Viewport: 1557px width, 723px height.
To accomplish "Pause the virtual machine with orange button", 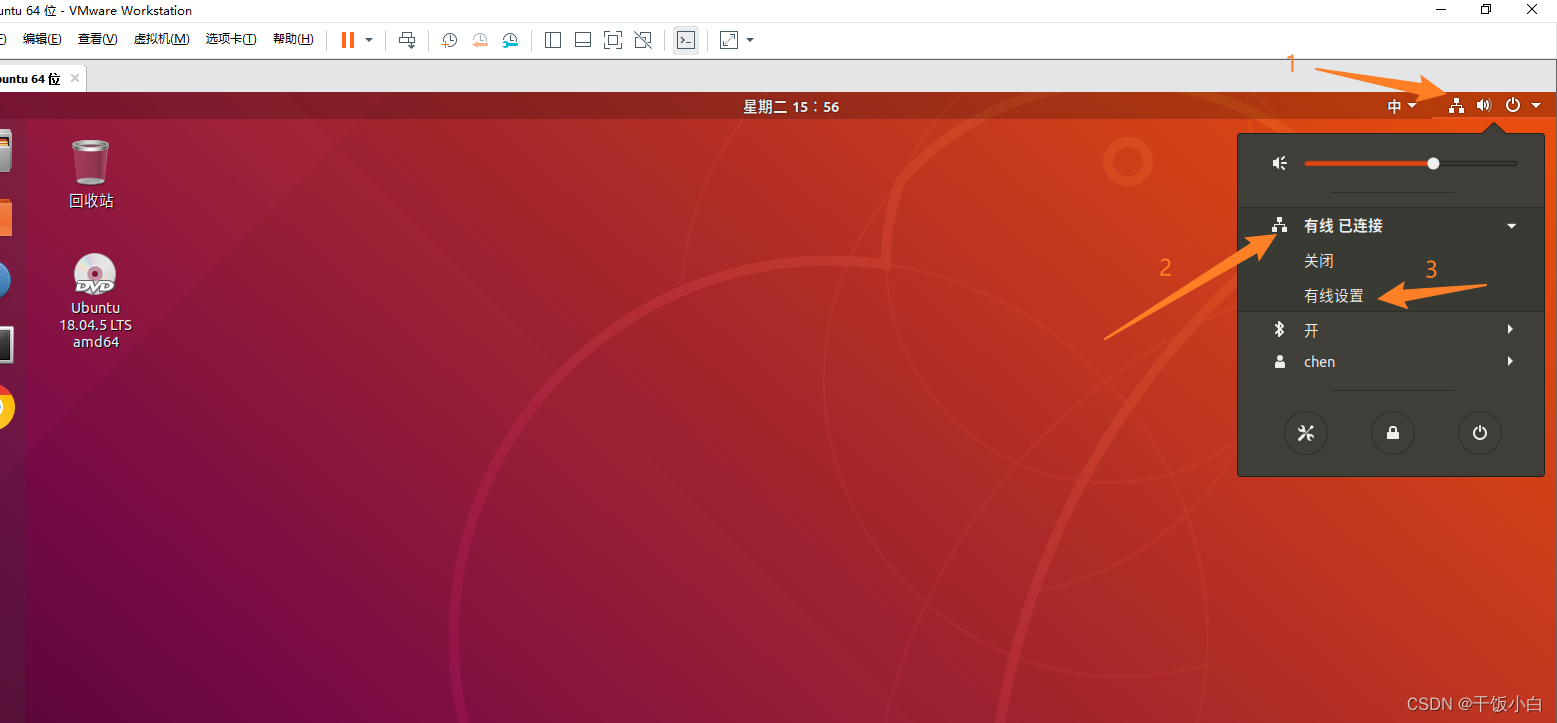I will click(x=348, y=40).
